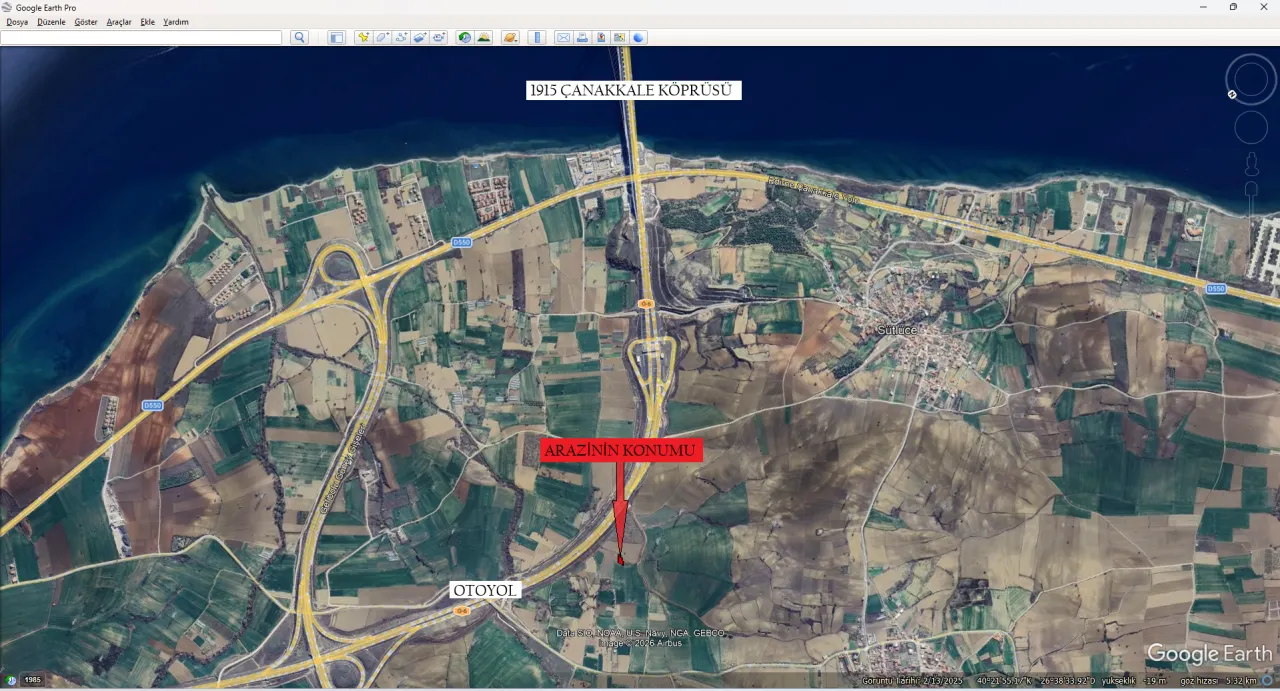This screenshot has width=1280, height=691.
Task: Open the Dosya menu
Action: [x=17, y=22]
